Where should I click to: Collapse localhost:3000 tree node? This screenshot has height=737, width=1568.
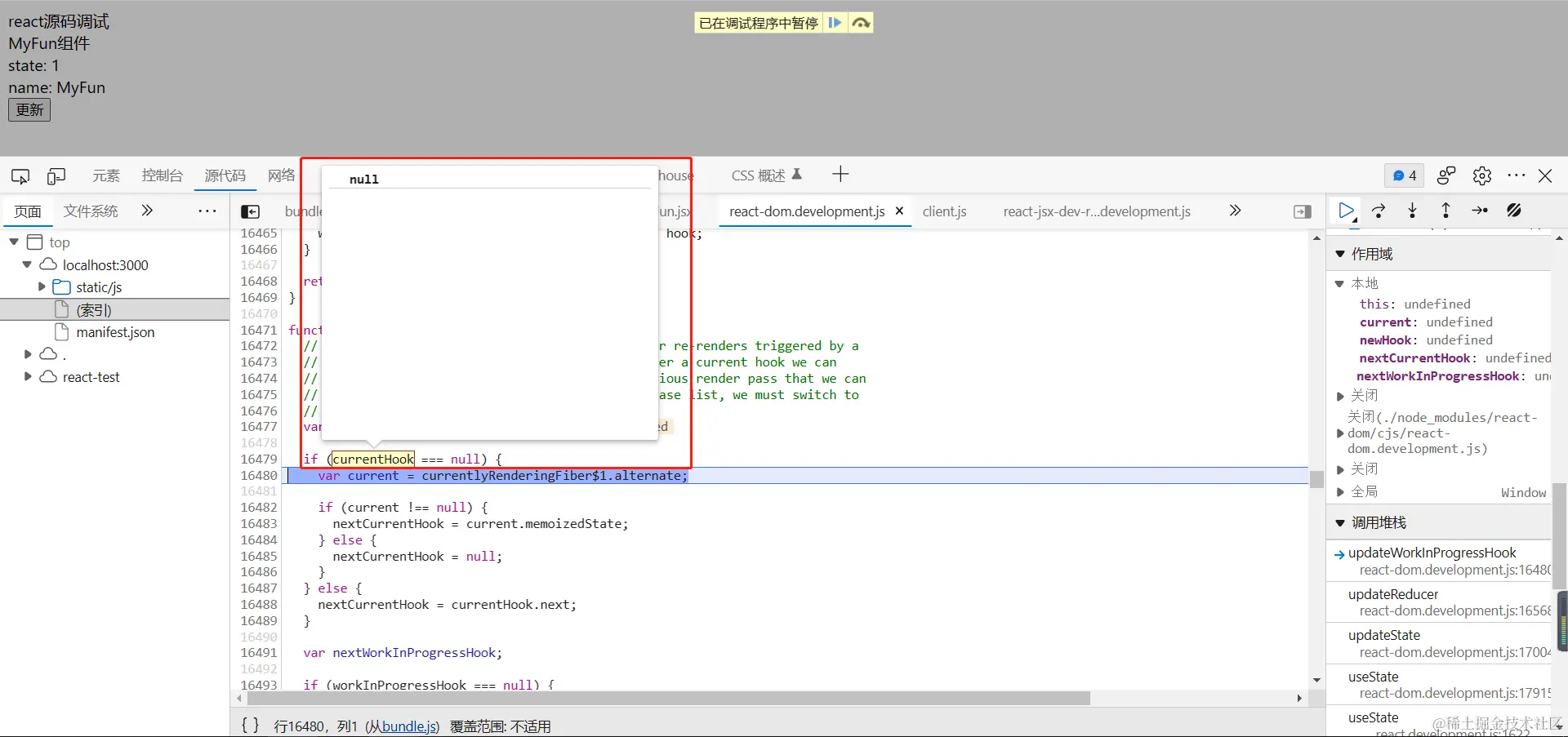tap(27, 264)
